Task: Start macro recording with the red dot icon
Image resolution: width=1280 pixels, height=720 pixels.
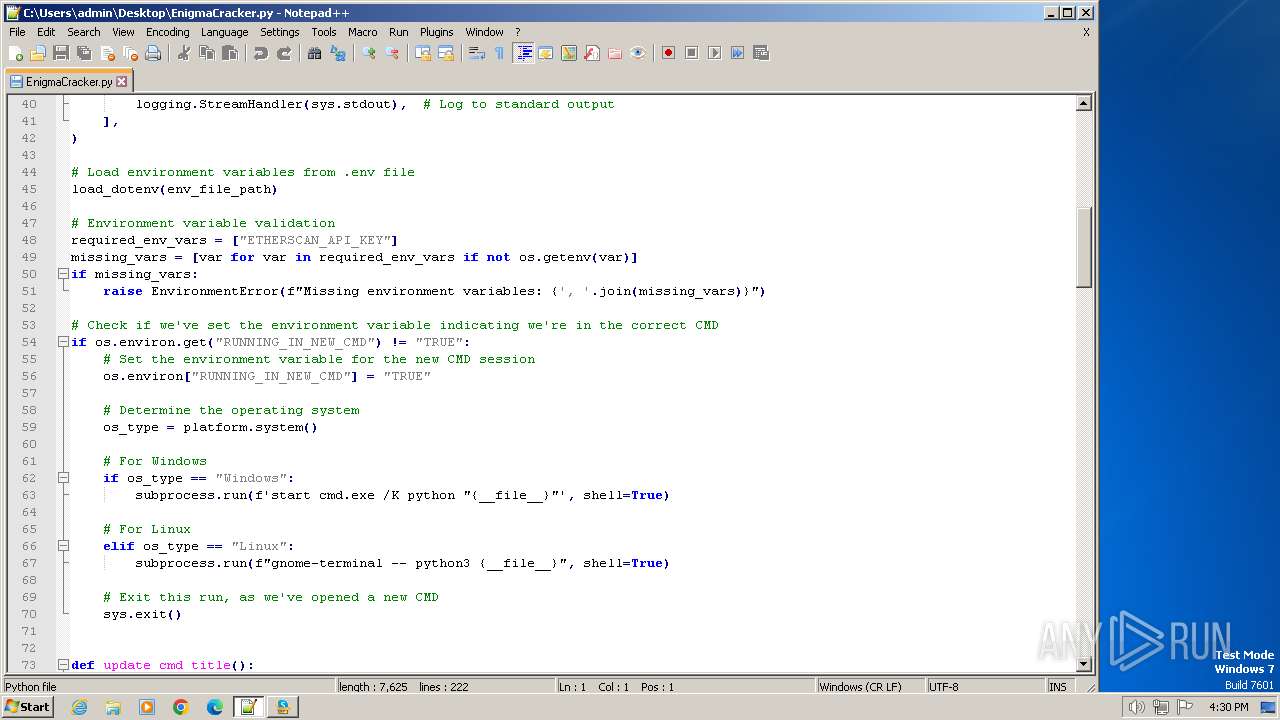Action: [669, 53]
